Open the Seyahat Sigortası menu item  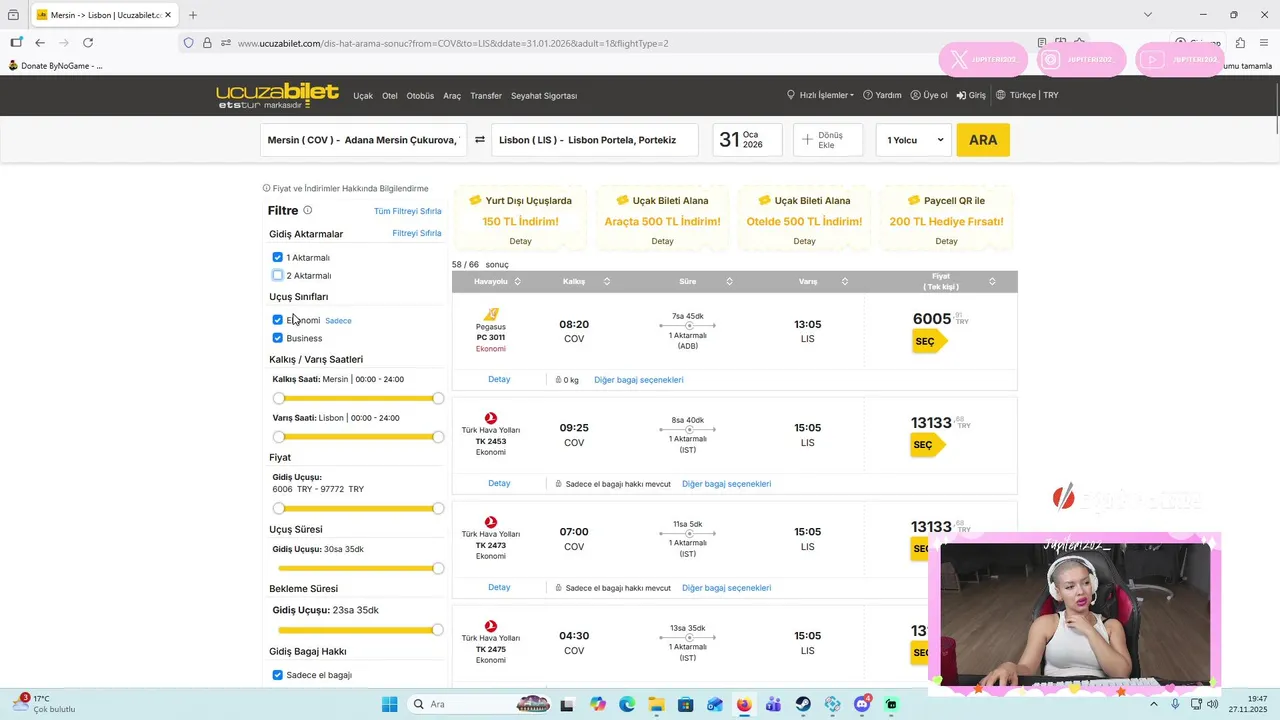click(x=544, y=96)
